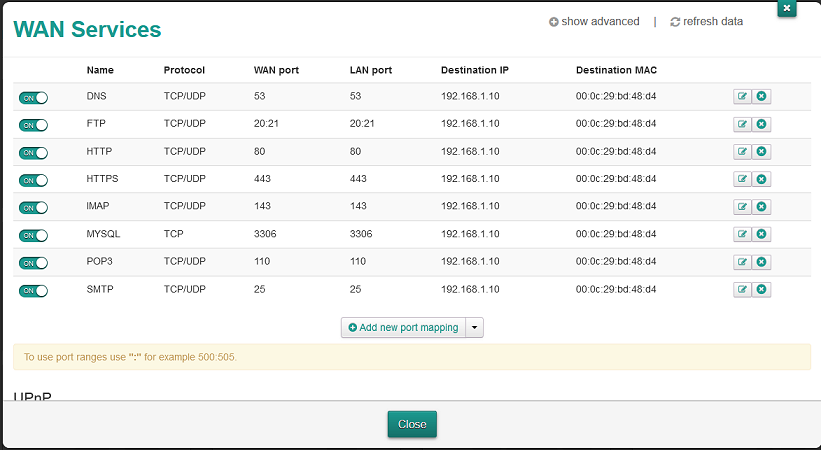Toggle the FTP service switch

(33, 125)
